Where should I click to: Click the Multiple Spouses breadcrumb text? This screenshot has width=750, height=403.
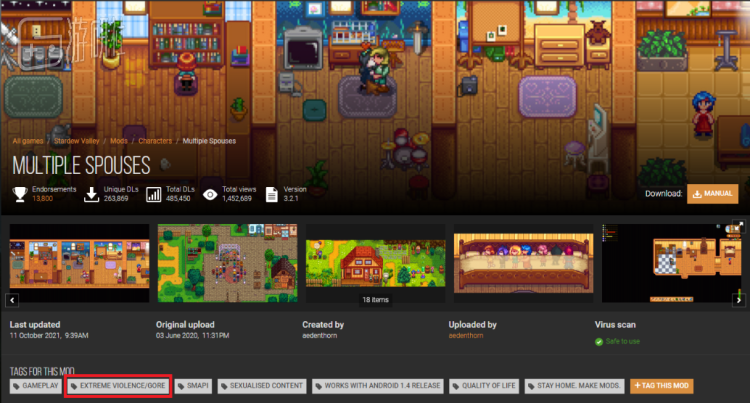pyautogui.click(x=209, y=141)
